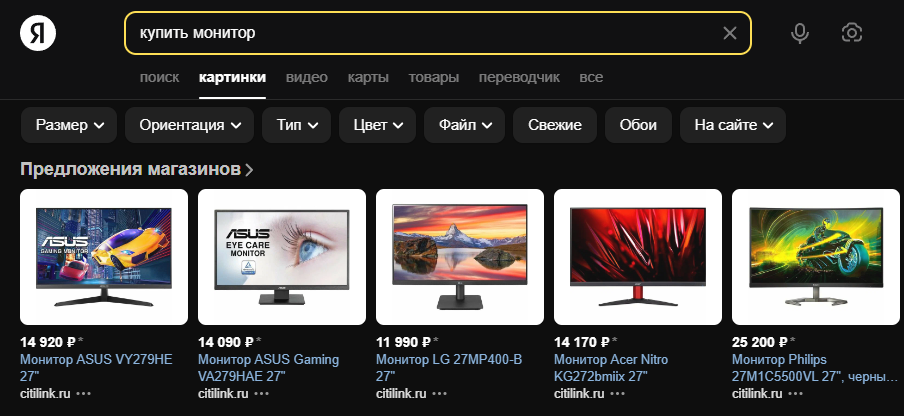Toggle the Свежие filter
The height and width of the screenshot is (416, 904).
pos(555,125)
